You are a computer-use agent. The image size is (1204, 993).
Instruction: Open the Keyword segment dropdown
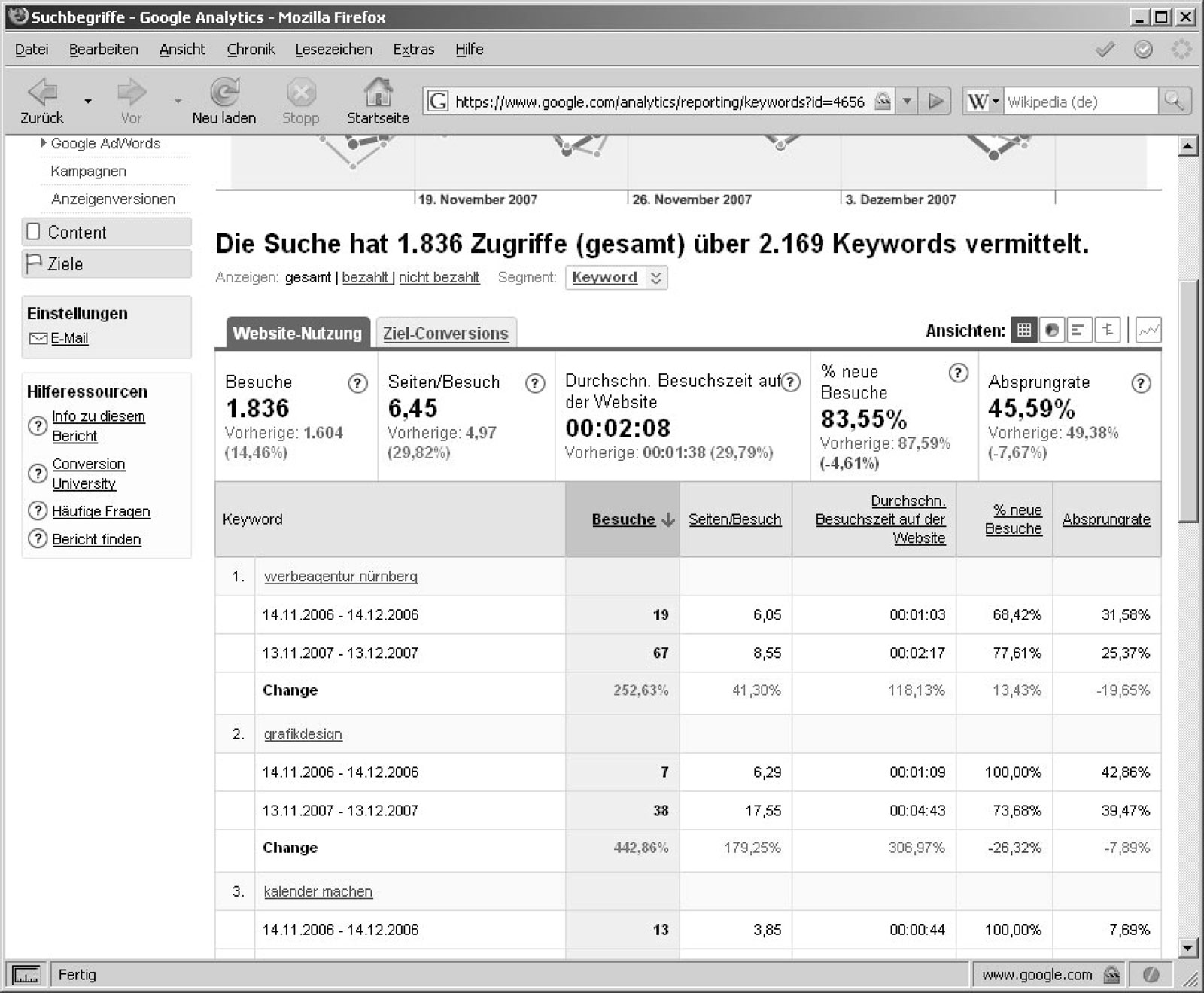coord(616,278)
